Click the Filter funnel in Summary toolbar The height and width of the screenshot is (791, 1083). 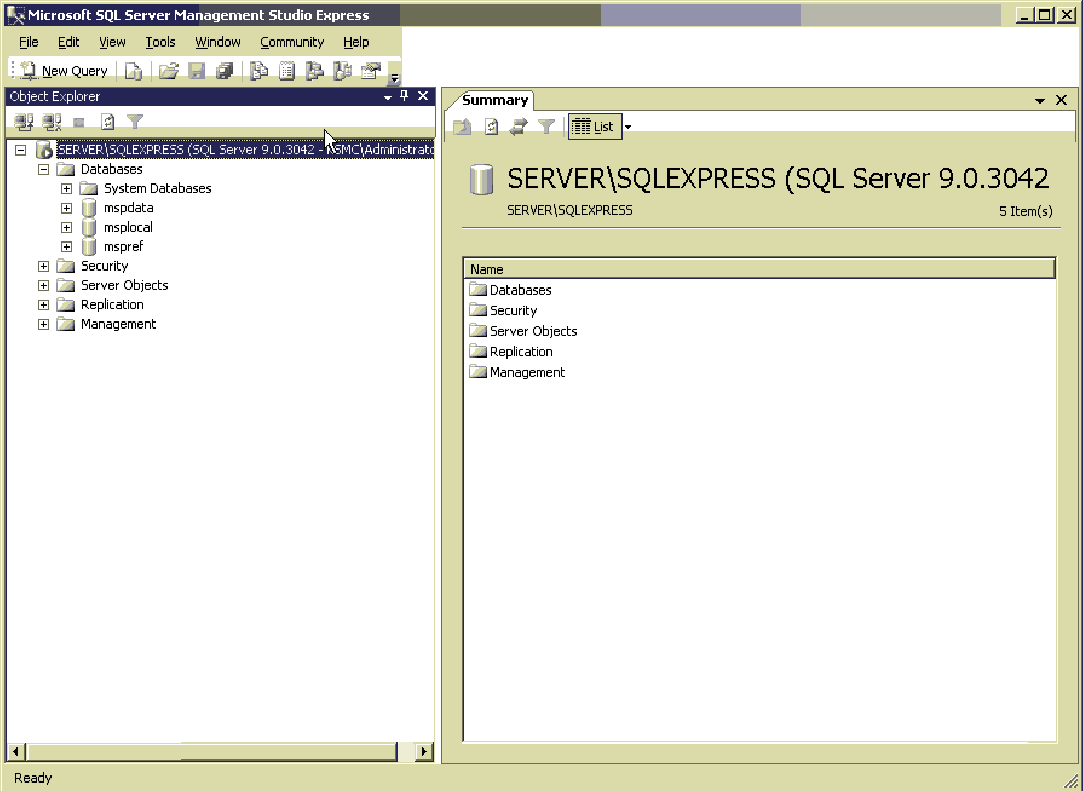546,126
